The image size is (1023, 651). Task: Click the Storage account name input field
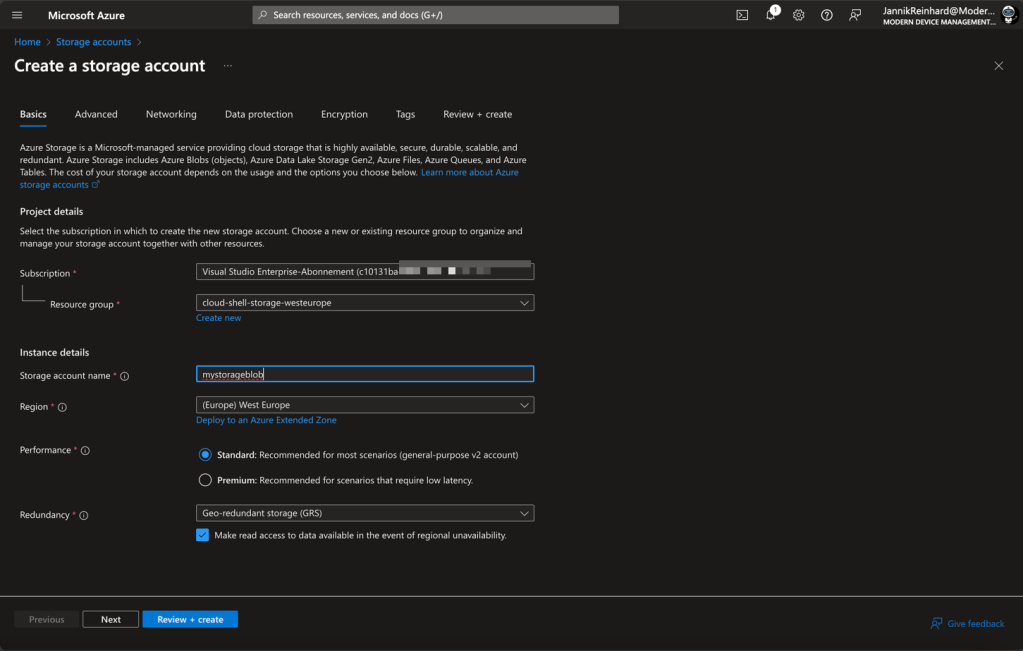point(365,374)
